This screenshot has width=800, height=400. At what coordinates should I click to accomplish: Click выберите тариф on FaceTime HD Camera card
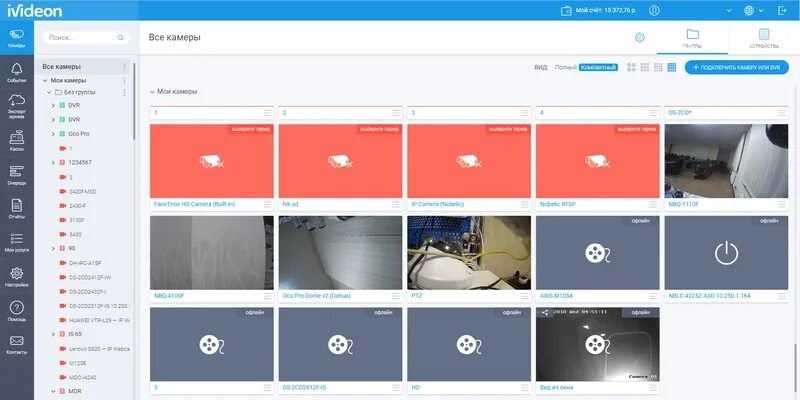tap(251, 130)
